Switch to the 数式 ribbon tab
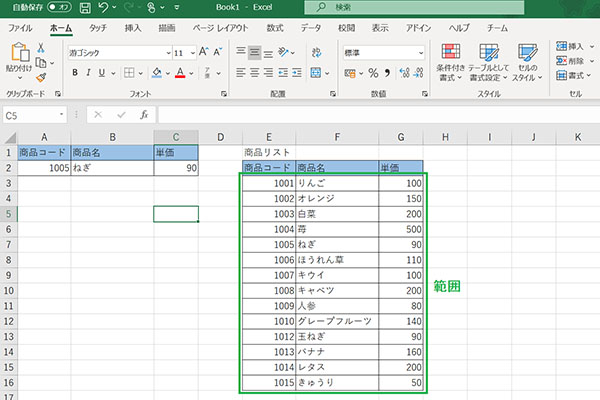The height and width of the screenshot is (400, 600). click(x=274, y=28)
